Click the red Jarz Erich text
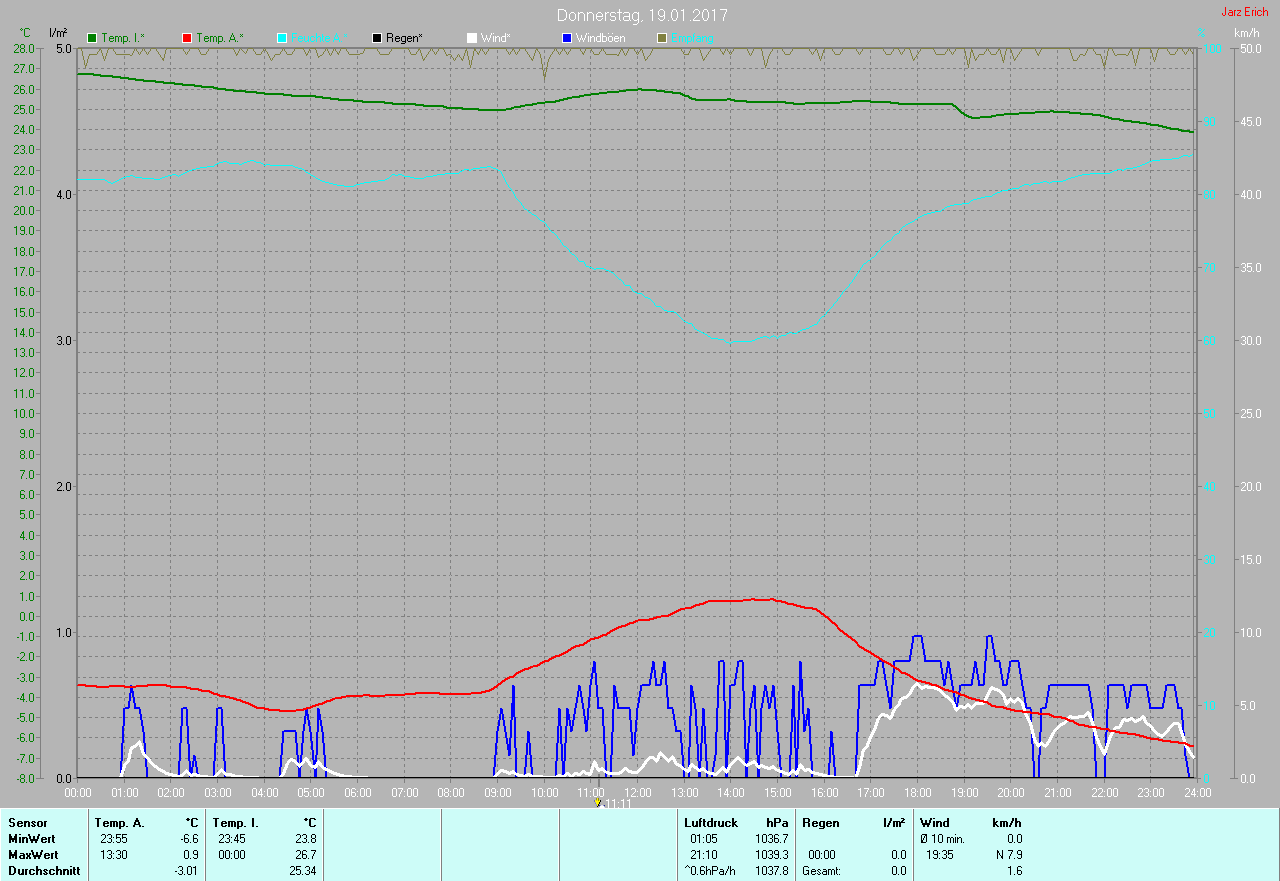 pos(1244,12)
